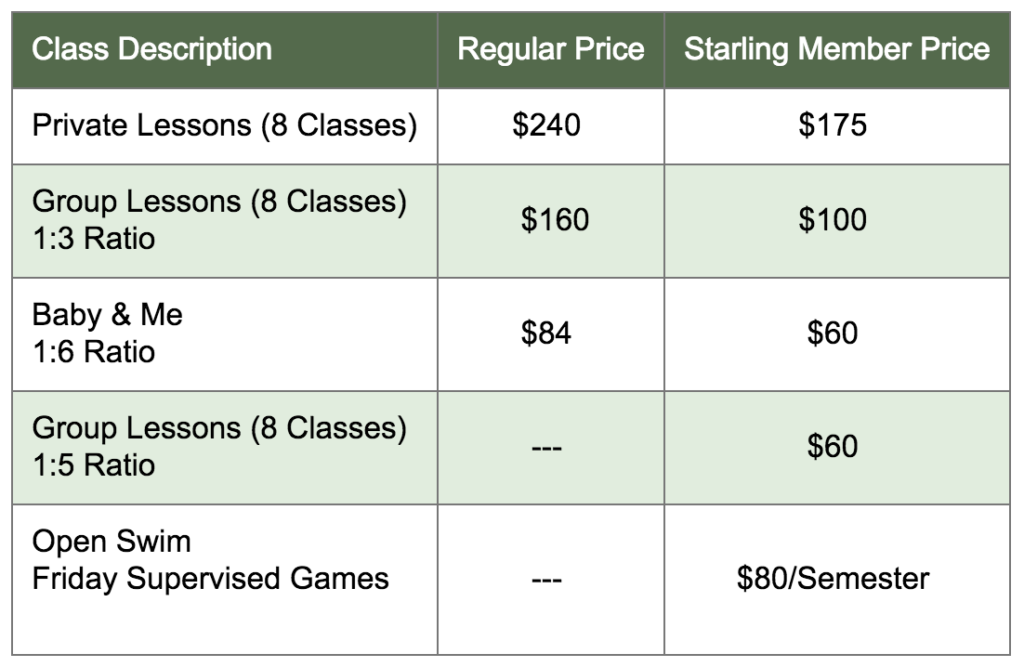1024x667 pixels.
Task: Select the $240 regular price cell
Action: click(x=551, y=126)
